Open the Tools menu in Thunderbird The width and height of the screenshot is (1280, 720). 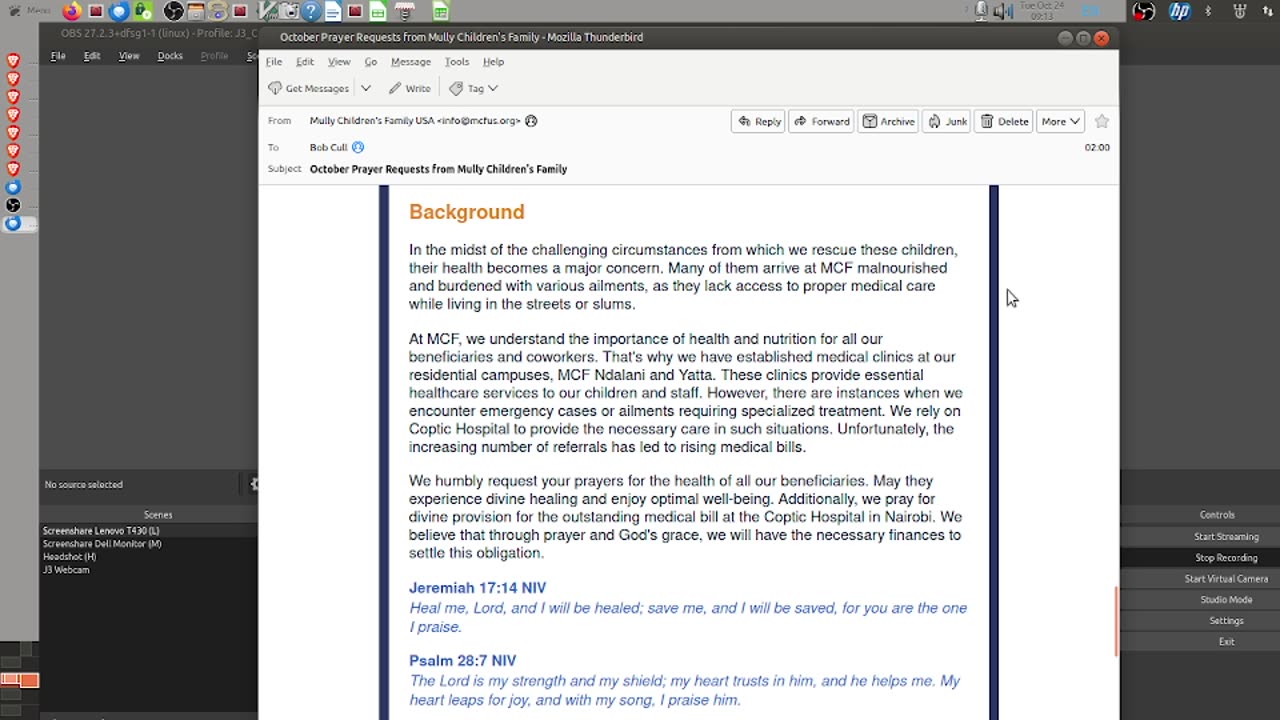(x=457, y=62)
